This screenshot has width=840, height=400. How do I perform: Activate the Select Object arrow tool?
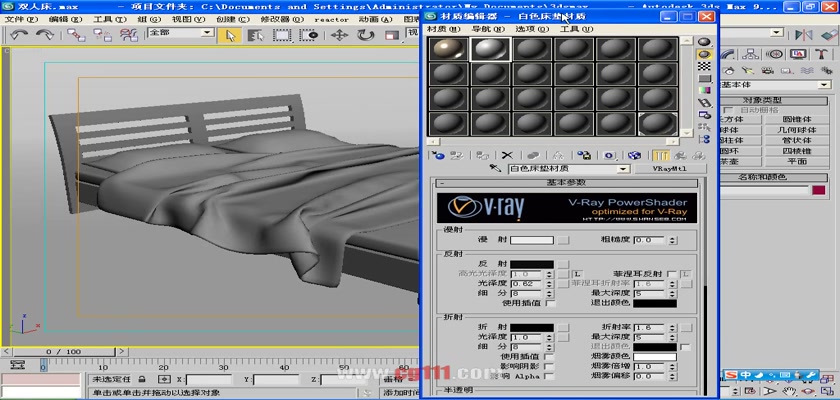(230, 35)
